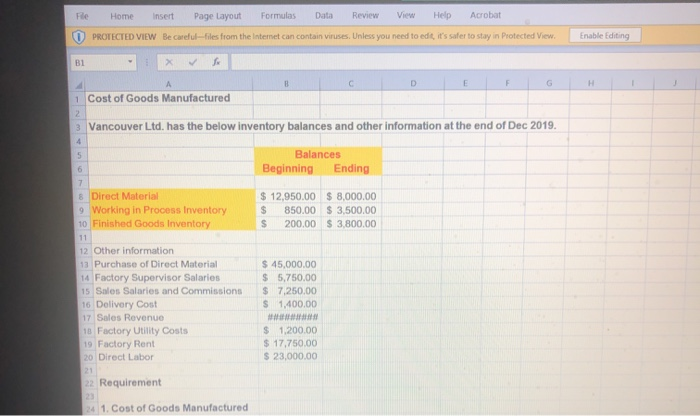This screenshot has height=416, width=700.
Task: Click the $8,000.00 ending balance cell
Action: (351, 196)
